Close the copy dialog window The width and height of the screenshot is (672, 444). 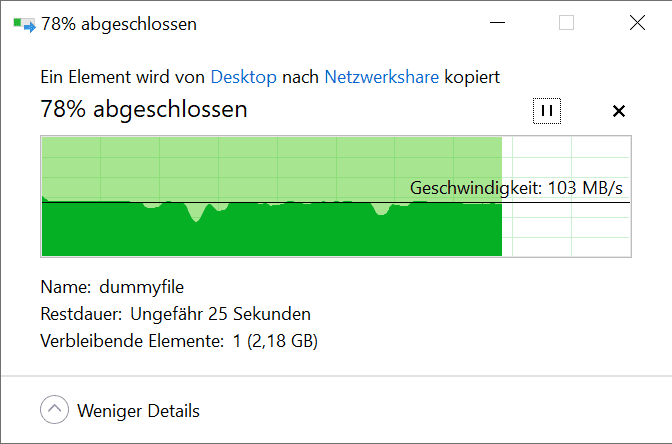pos(637,23)
